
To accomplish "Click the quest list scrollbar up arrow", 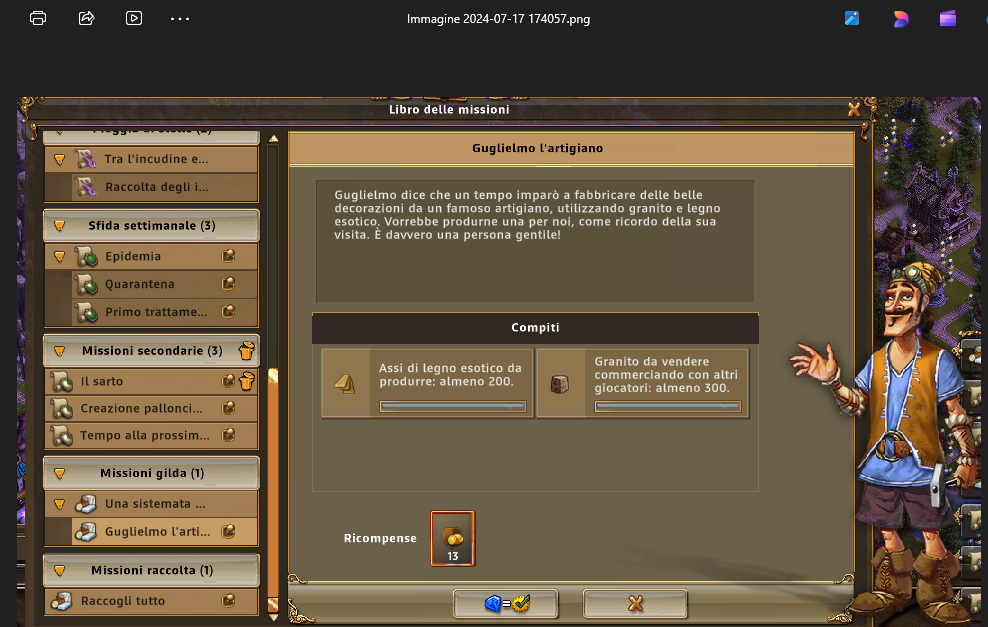I will tap(273, 139).
